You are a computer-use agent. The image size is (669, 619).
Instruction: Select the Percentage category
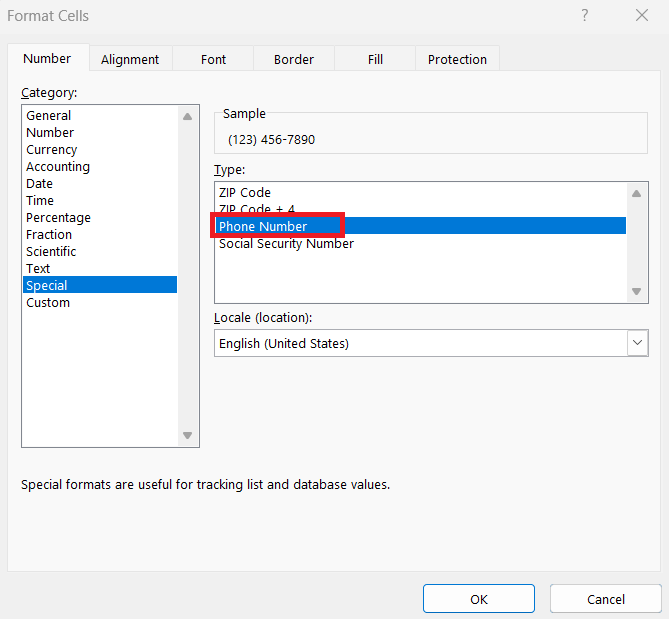(100, 218)
